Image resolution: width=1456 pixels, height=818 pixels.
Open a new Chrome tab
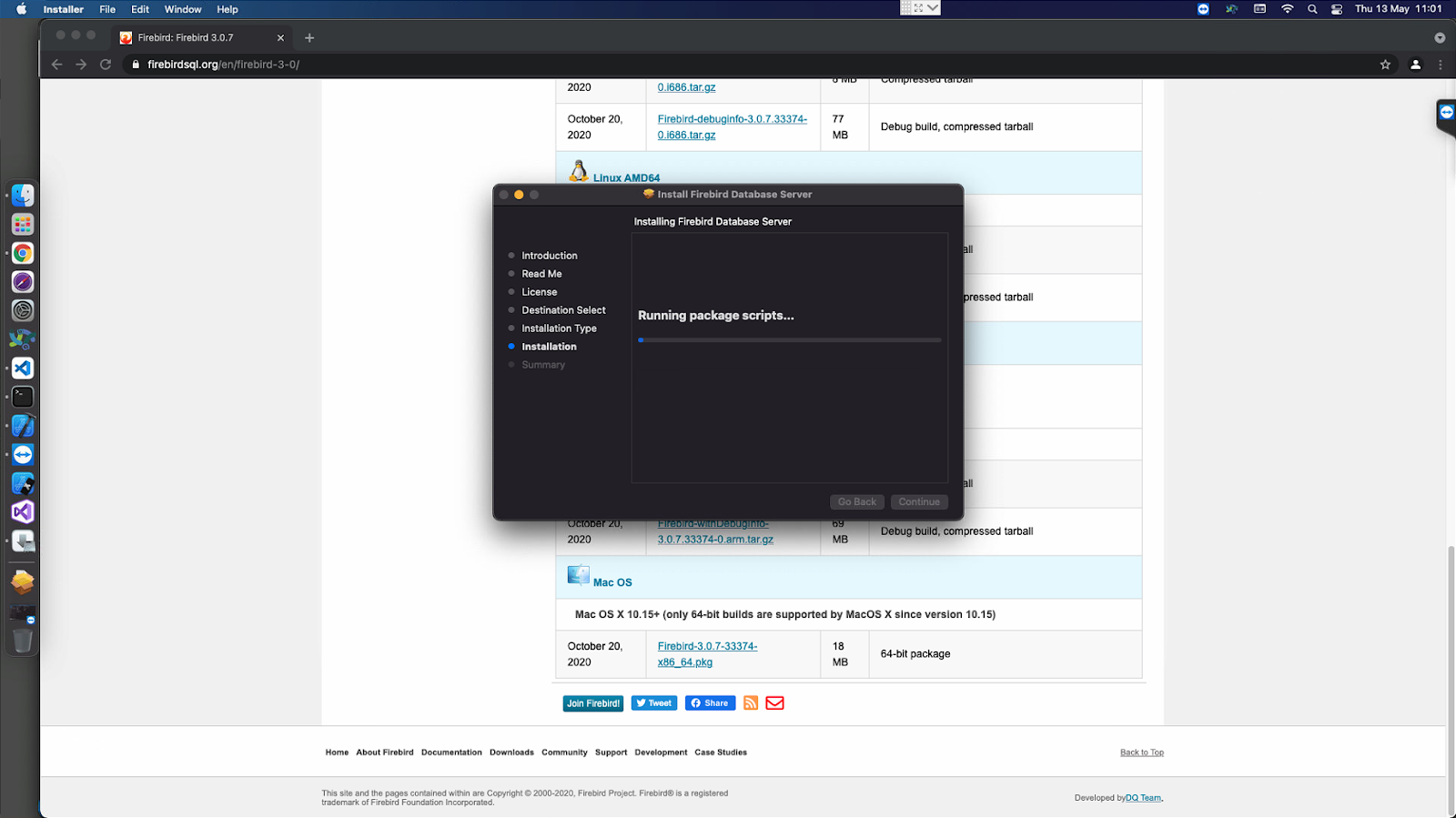coord(309,38)
